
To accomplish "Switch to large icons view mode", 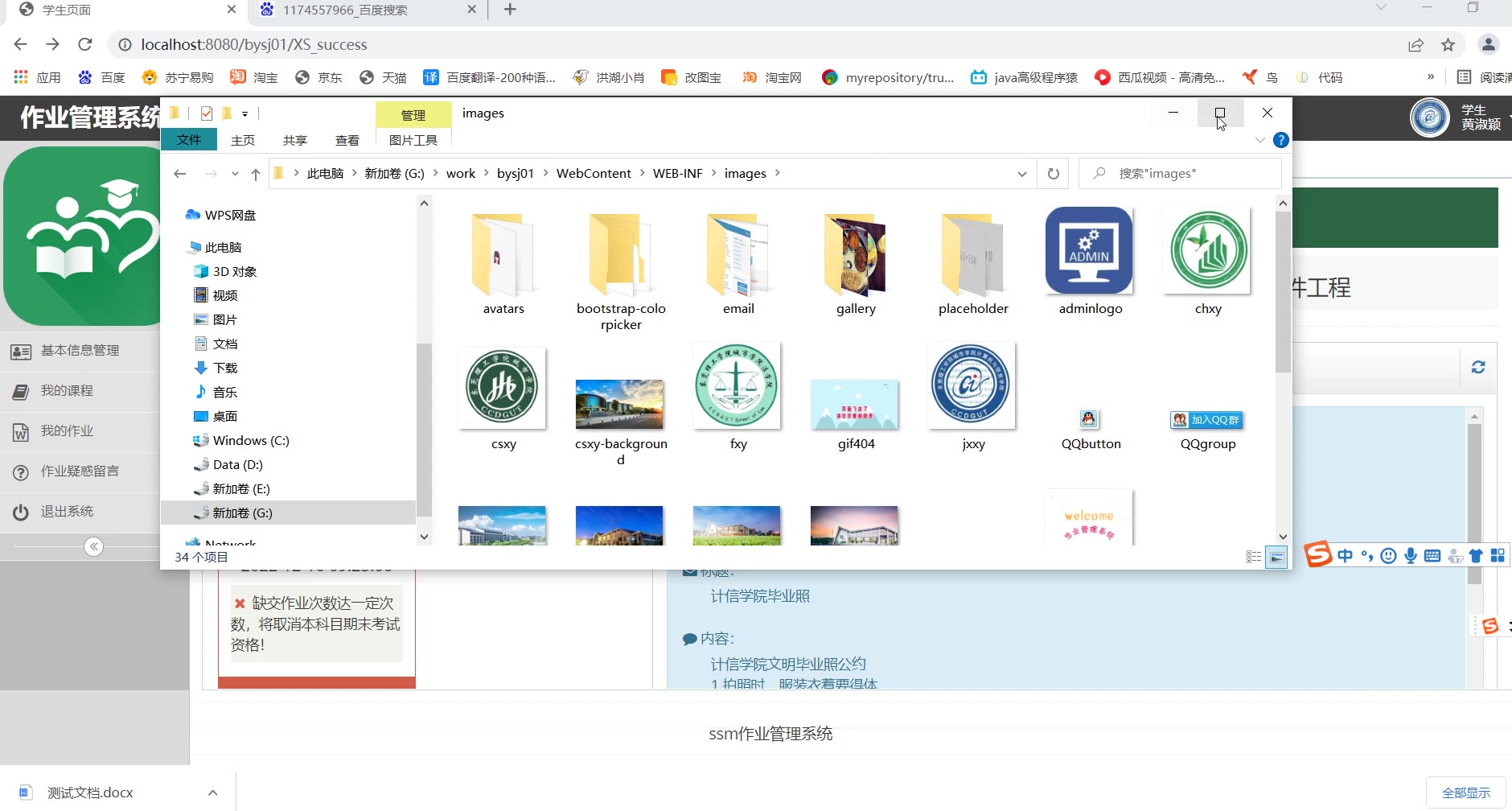I will tap(1276, 557).
